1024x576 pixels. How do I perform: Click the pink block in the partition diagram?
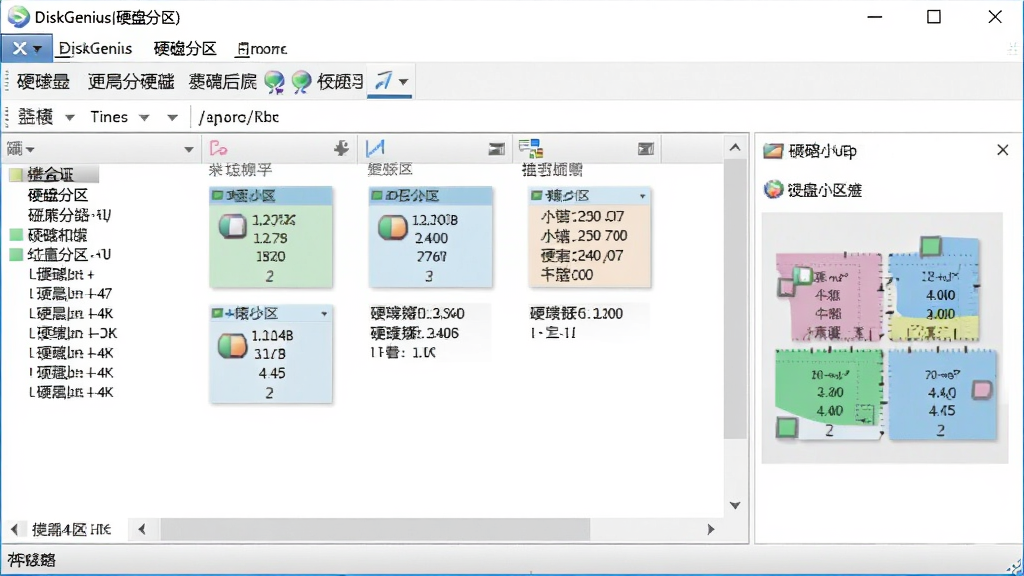[x=828, y=298]
